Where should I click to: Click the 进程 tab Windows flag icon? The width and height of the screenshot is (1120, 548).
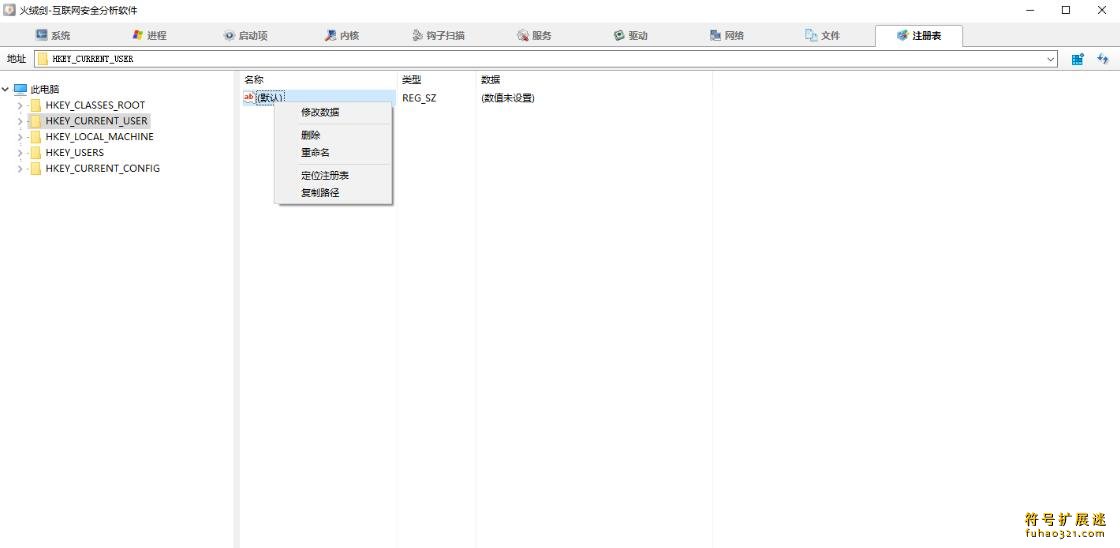click(138, 35)
